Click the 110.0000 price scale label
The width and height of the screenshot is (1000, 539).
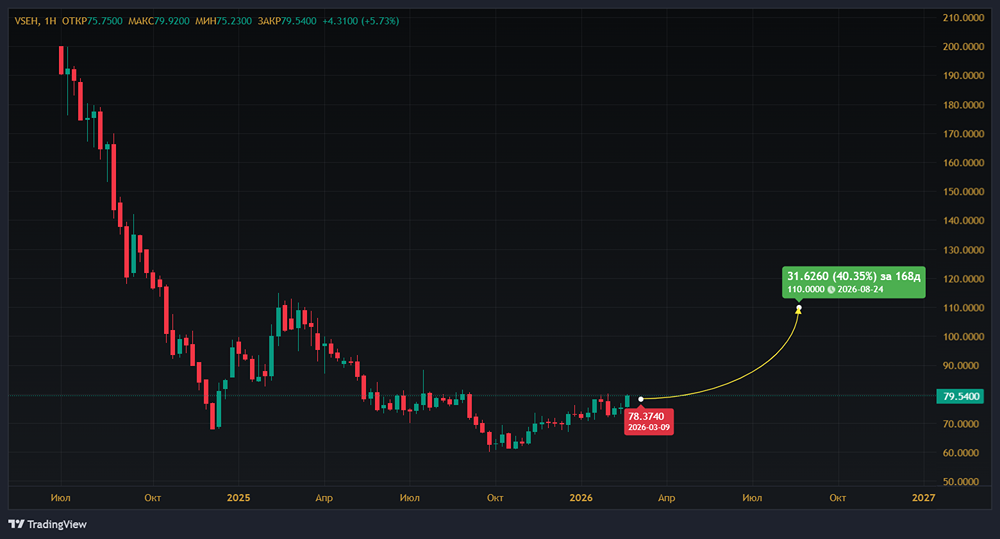(963, 307)
